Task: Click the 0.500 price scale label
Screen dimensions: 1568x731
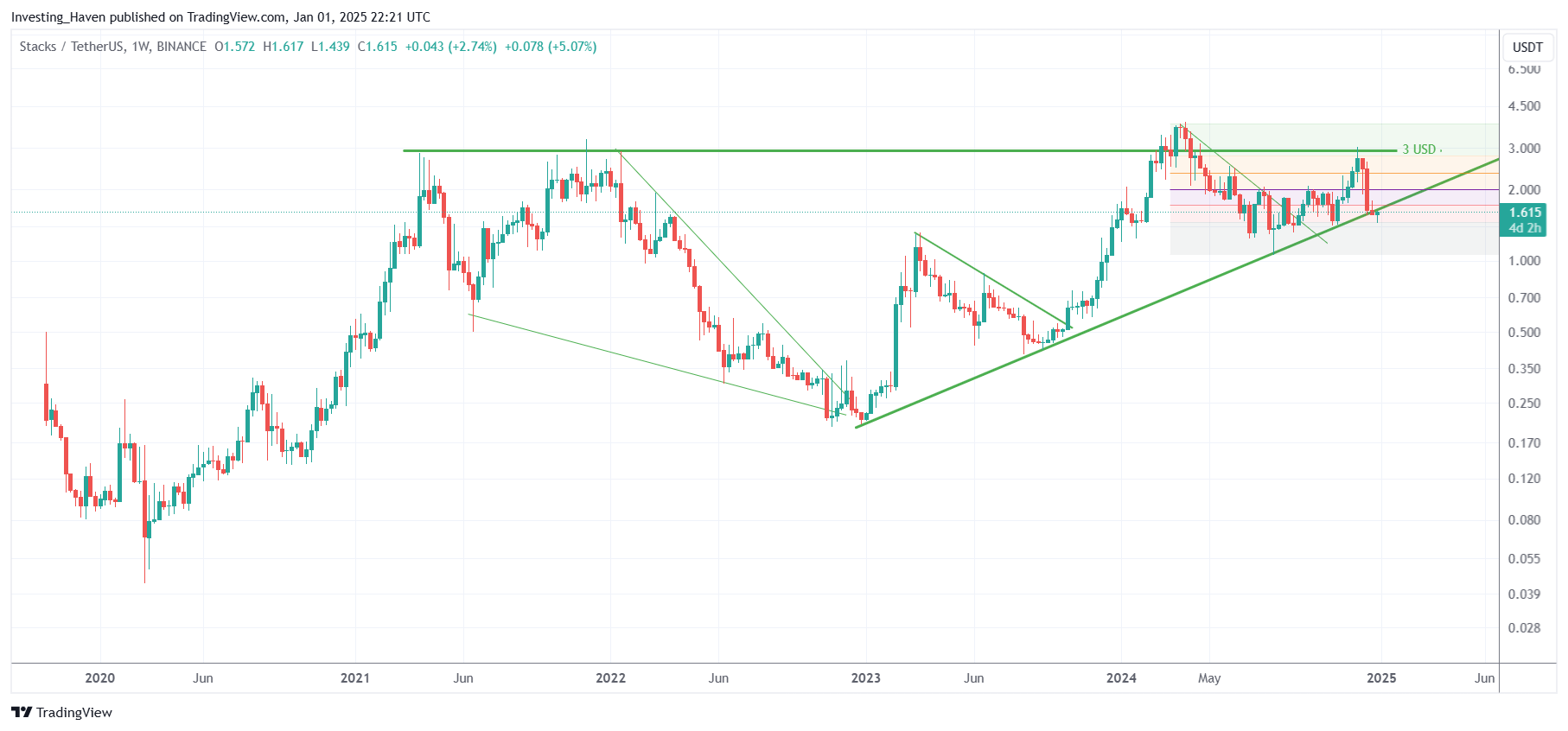Action: pos(1524,333)
